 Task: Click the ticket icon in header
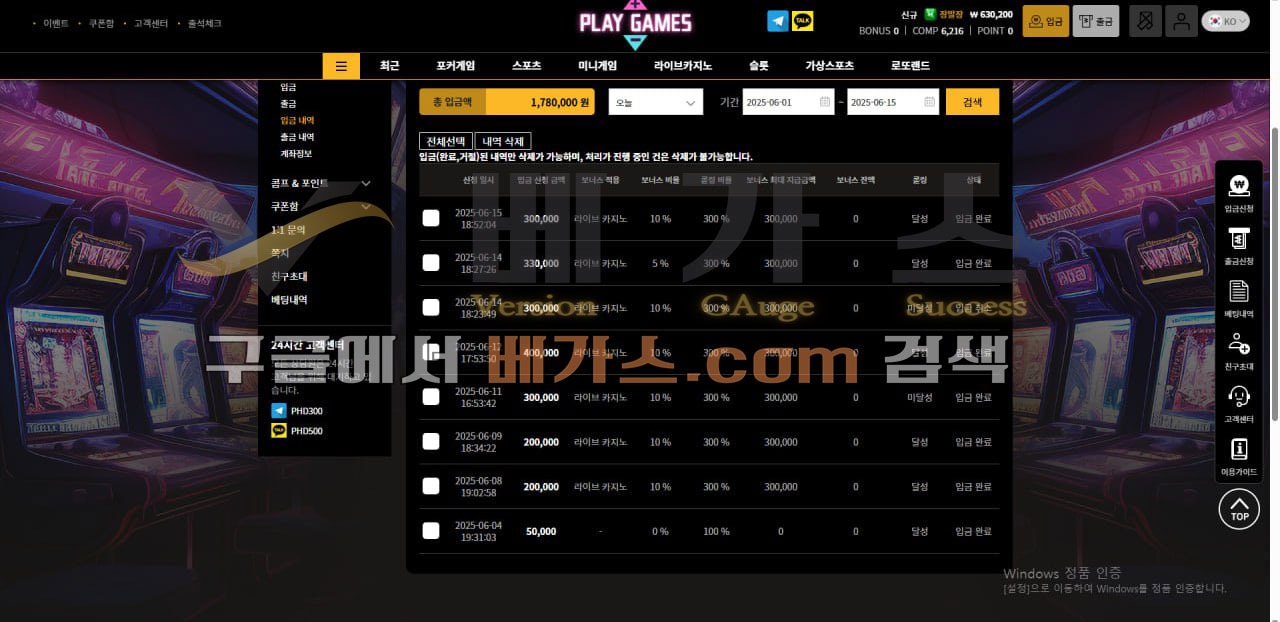(x=1145, y=21)
